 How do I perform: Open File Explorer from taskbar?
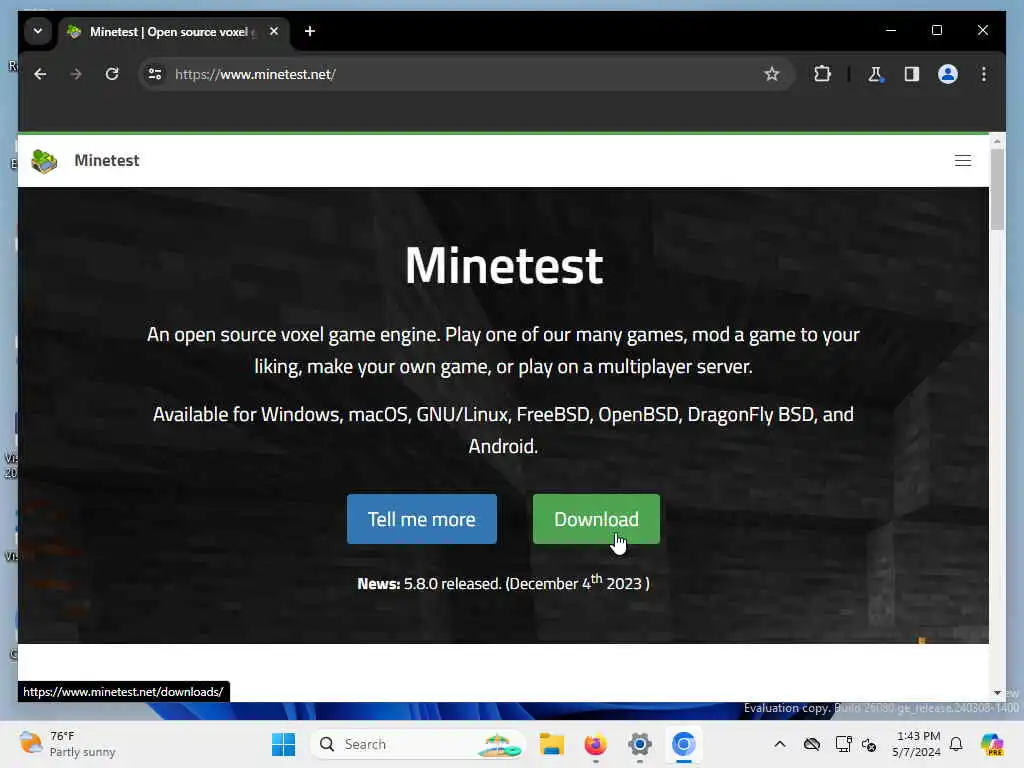pos(551,744)
